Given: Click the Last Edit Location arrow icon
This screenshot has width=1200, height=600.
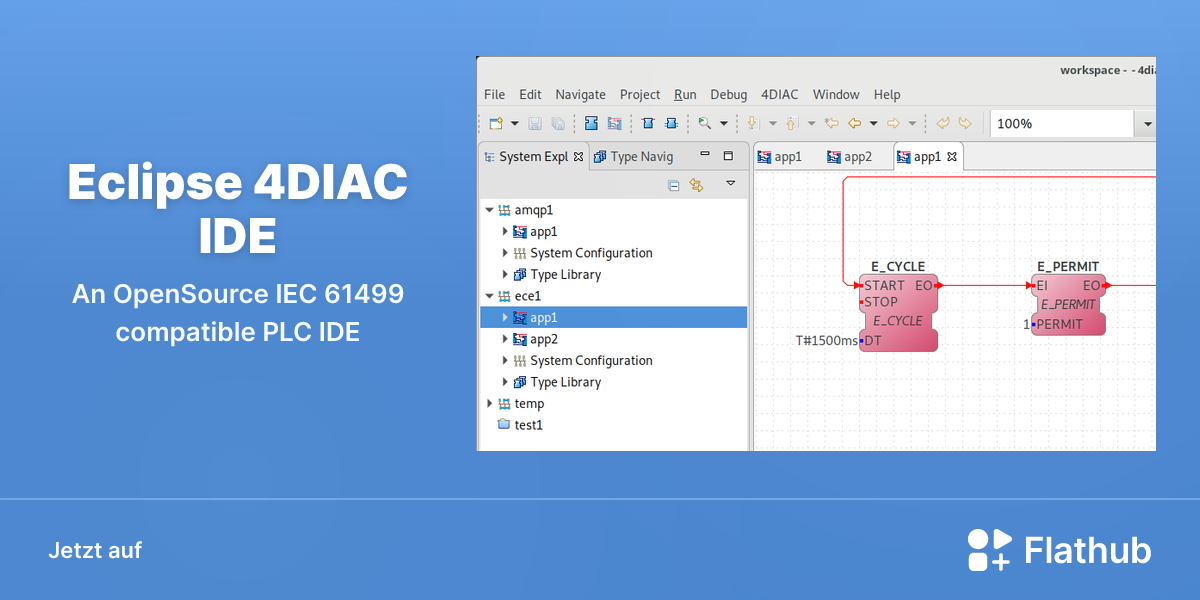Looking at the screenshot, I should coord(832,123).
